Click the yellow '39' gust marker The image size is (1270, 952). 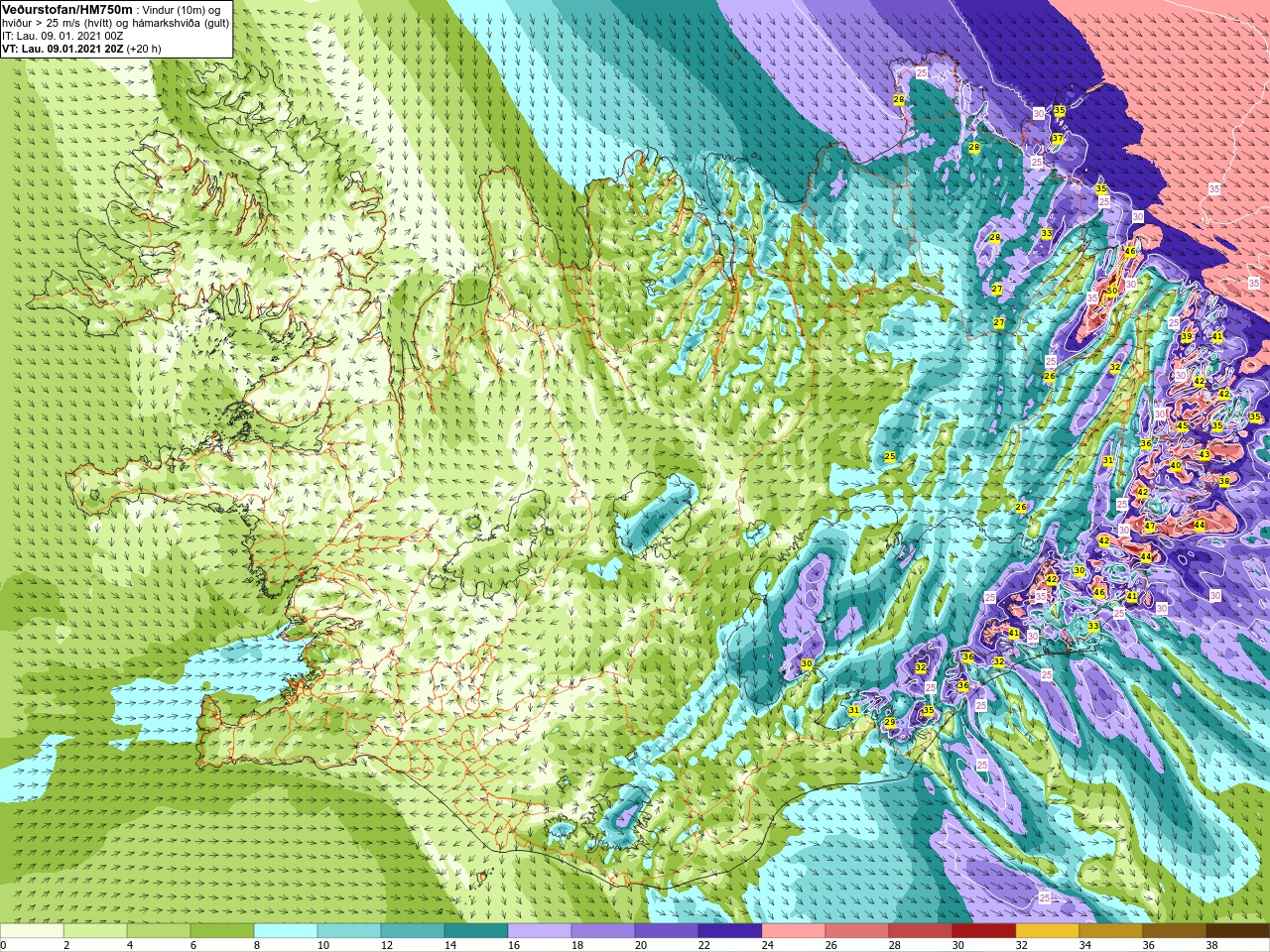pos(1187,337)
